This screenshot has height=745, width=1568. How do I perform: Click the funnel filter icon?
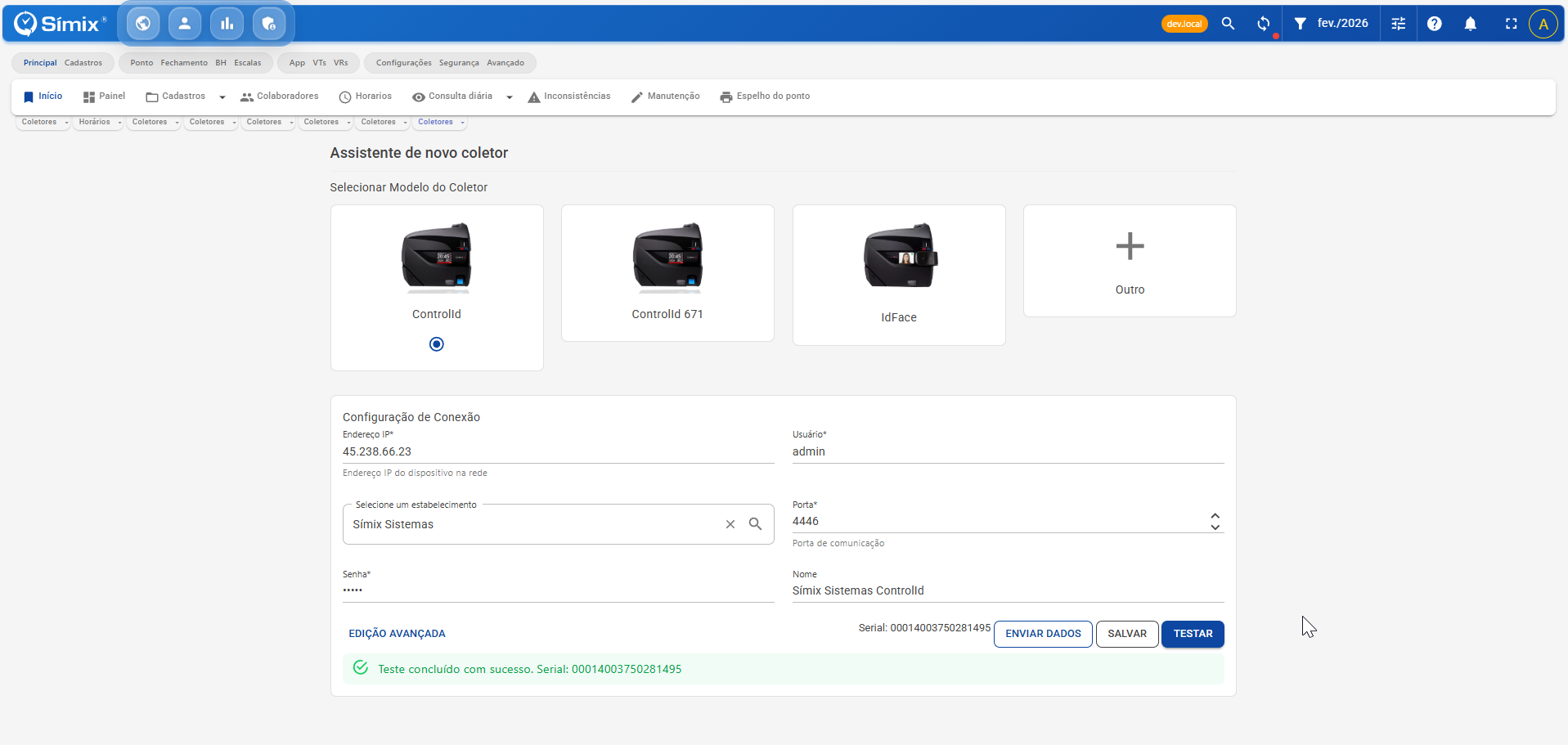click(1300, 24)
